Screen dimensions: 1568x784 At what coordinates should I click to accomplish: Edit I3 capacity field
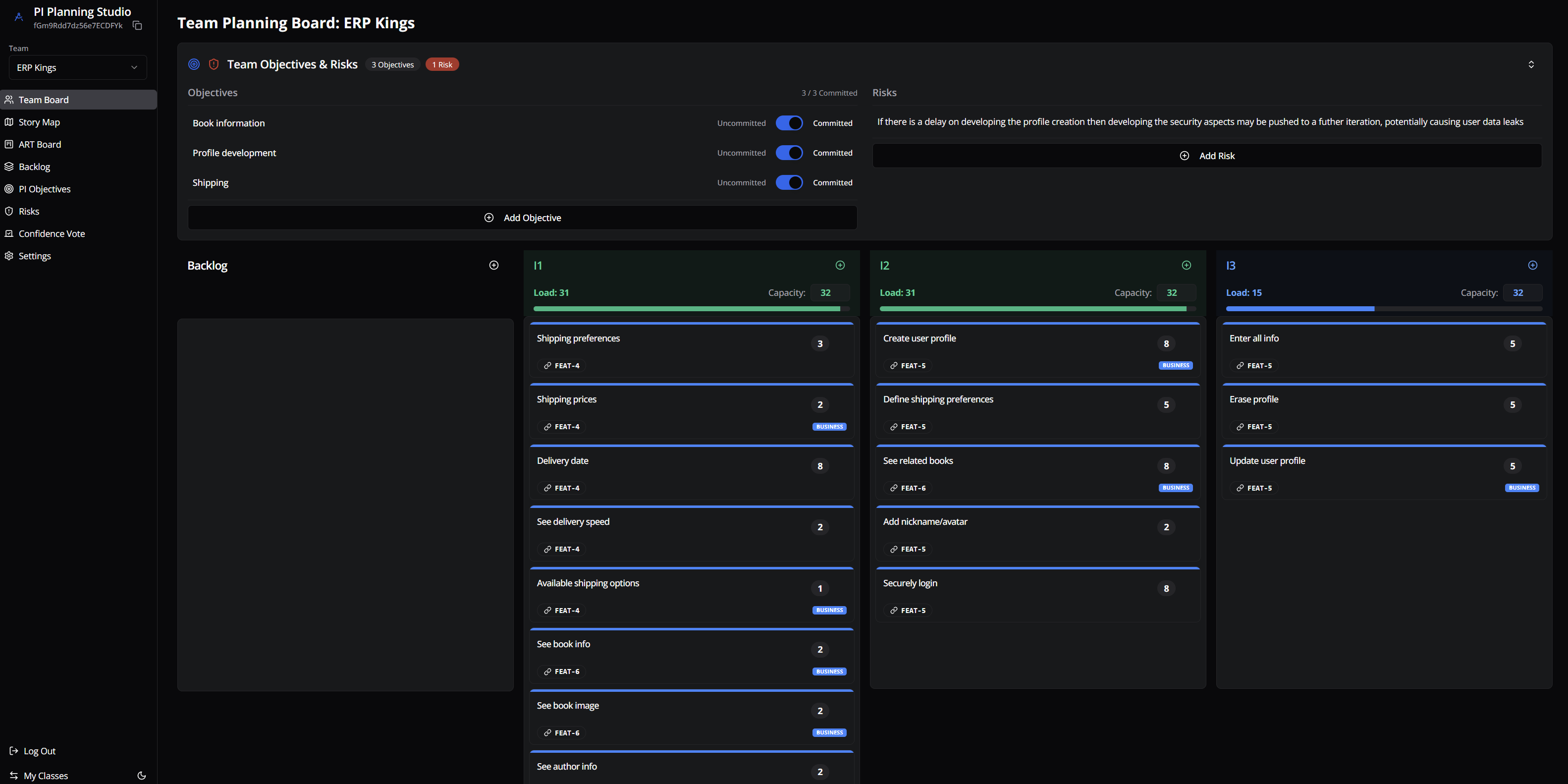point(1523,293)
